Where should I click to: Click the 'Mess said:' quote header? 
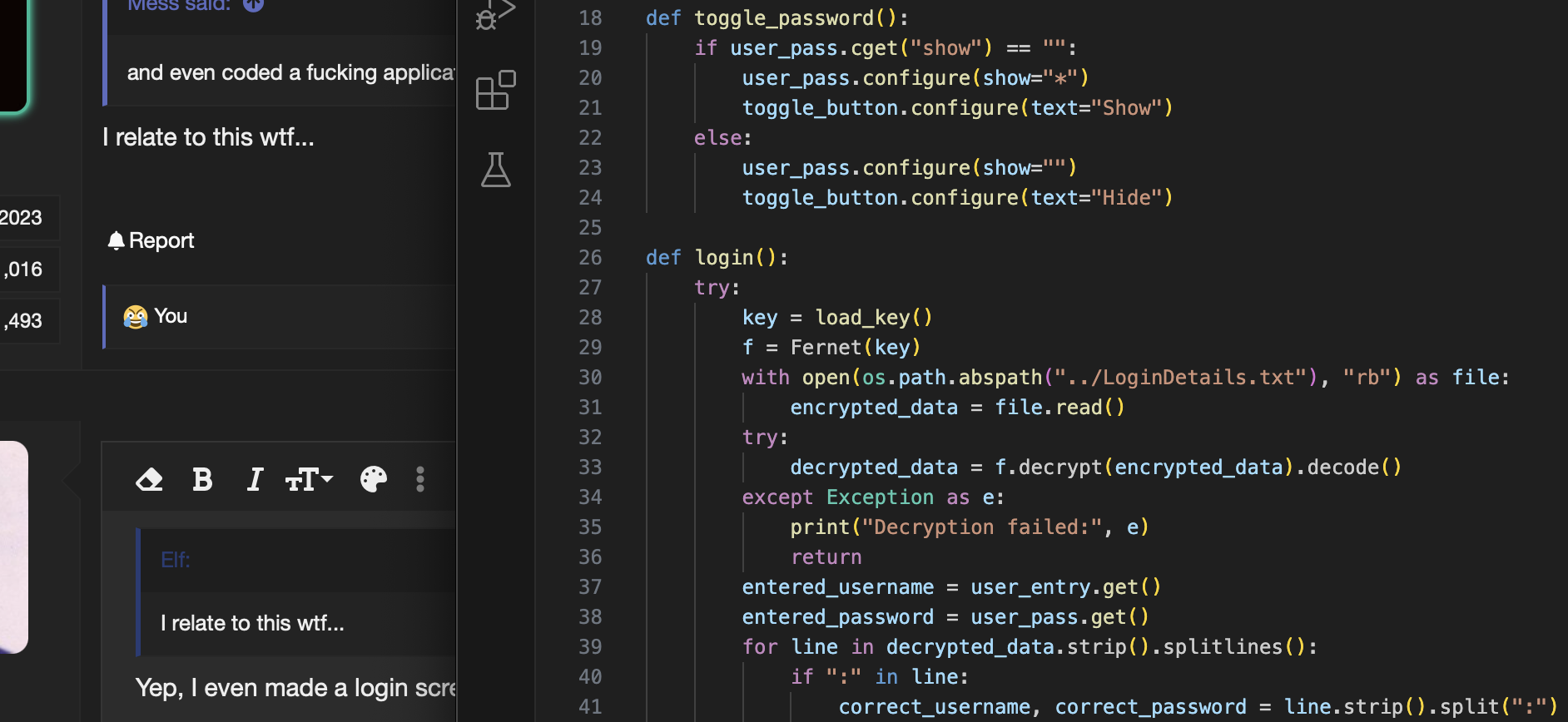179,5
